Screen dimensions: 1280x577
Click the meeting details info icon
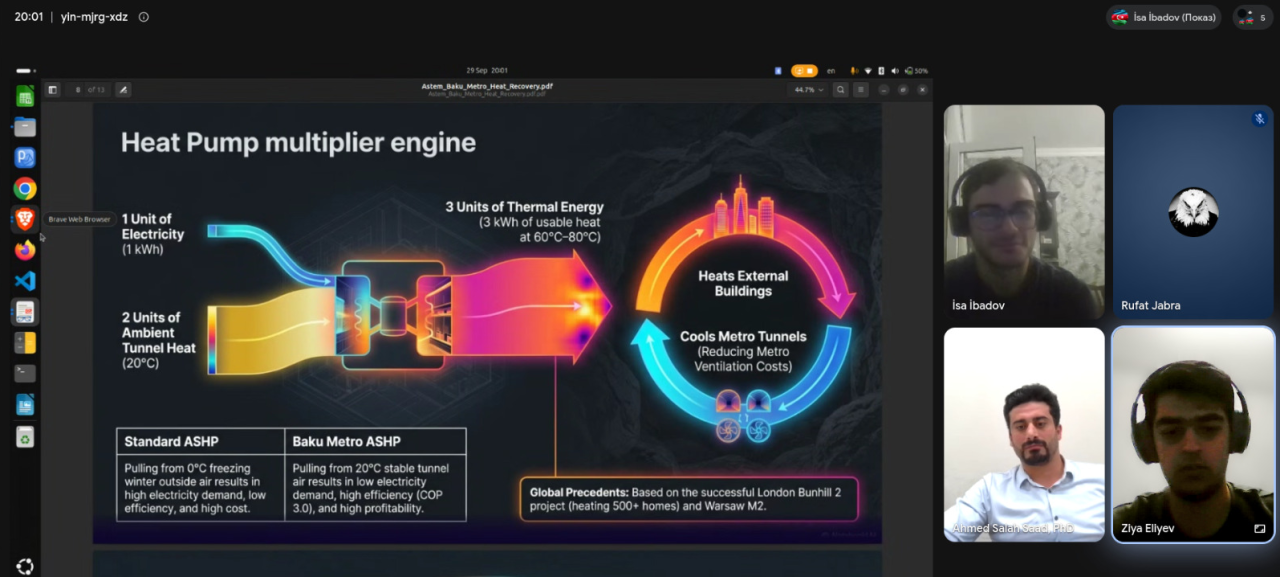(143, 17)
